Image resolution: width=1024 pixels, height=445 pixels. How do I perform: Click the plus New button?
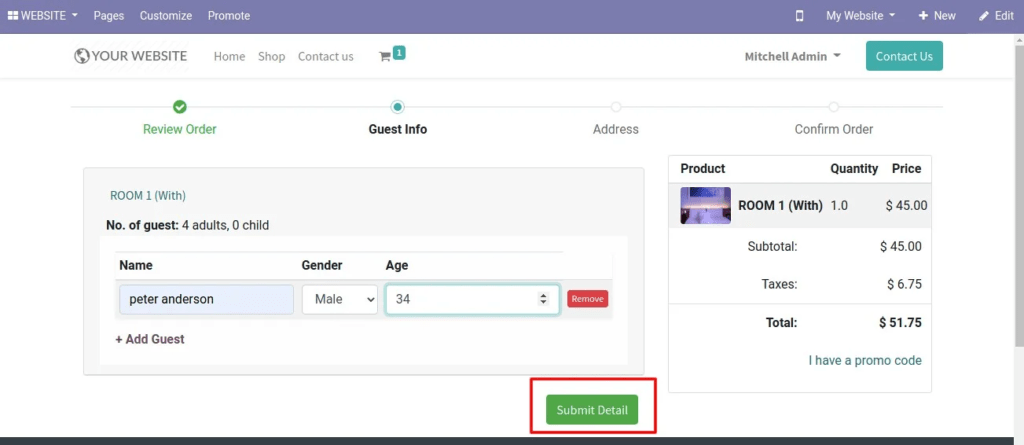tap(937, 16)
